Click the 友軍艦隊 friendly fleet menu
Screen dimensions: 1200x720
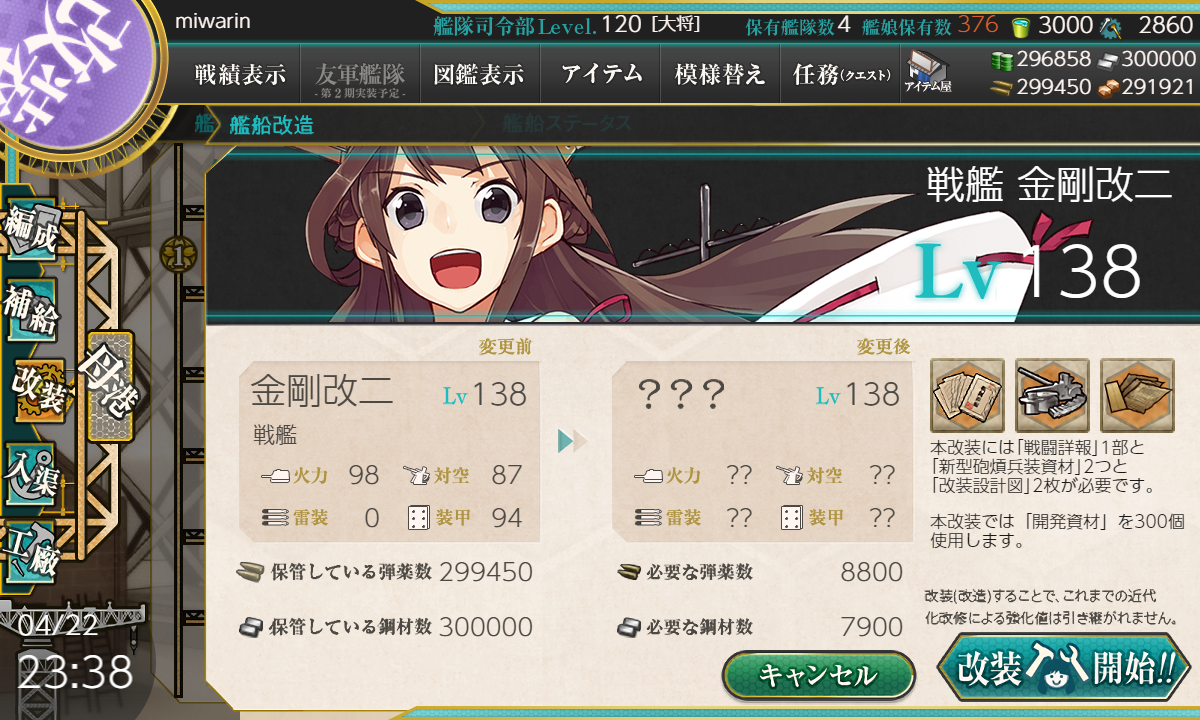(360, 76)
